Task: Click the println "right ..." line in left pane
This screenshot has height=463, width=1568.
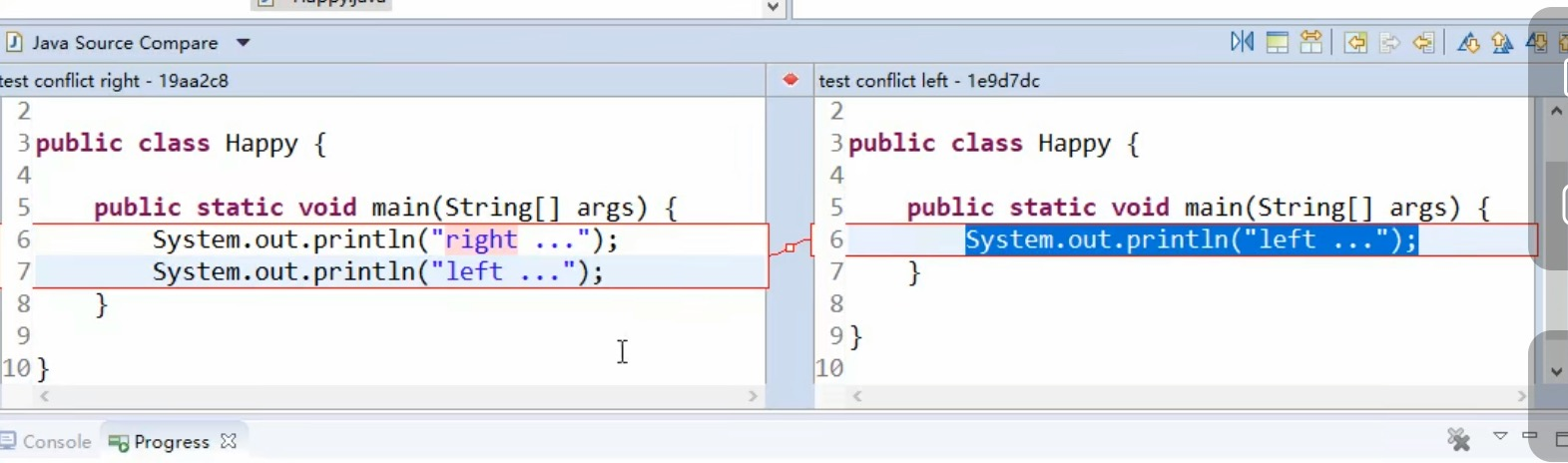Action: pos(385,239)
